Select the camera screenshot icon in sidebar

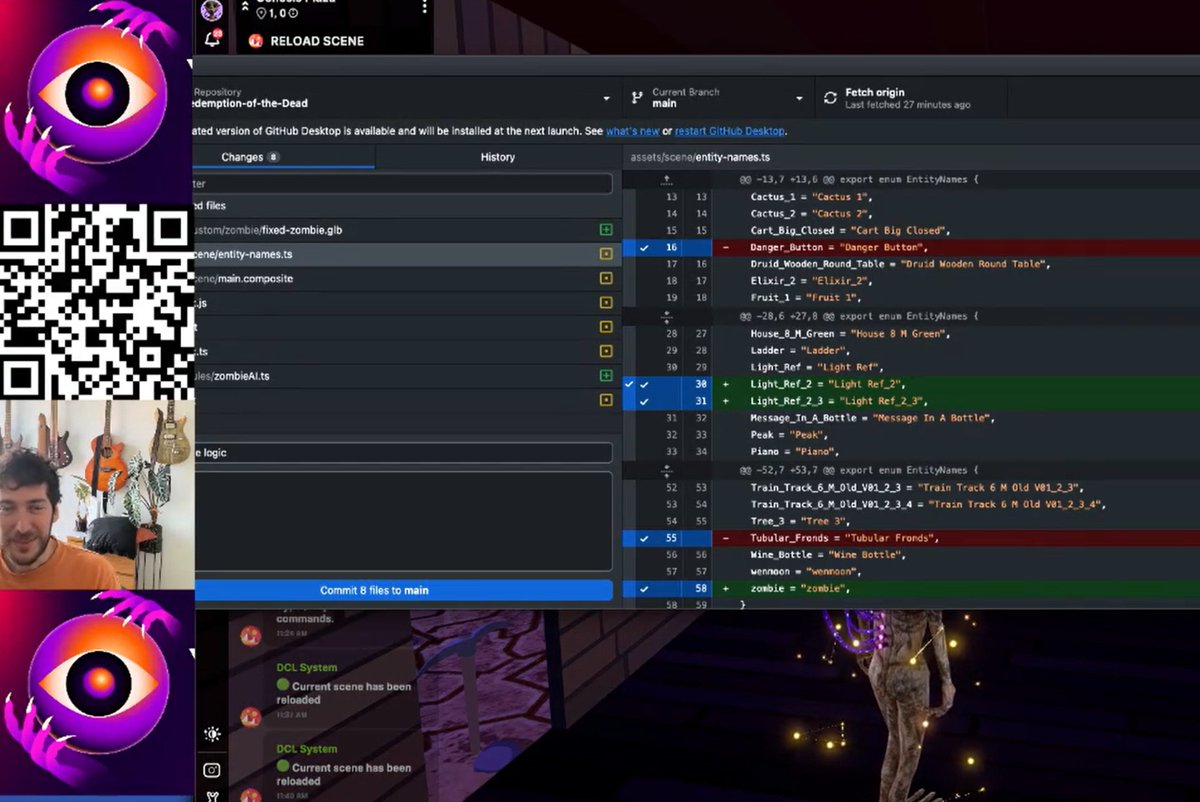coord(212,769)
